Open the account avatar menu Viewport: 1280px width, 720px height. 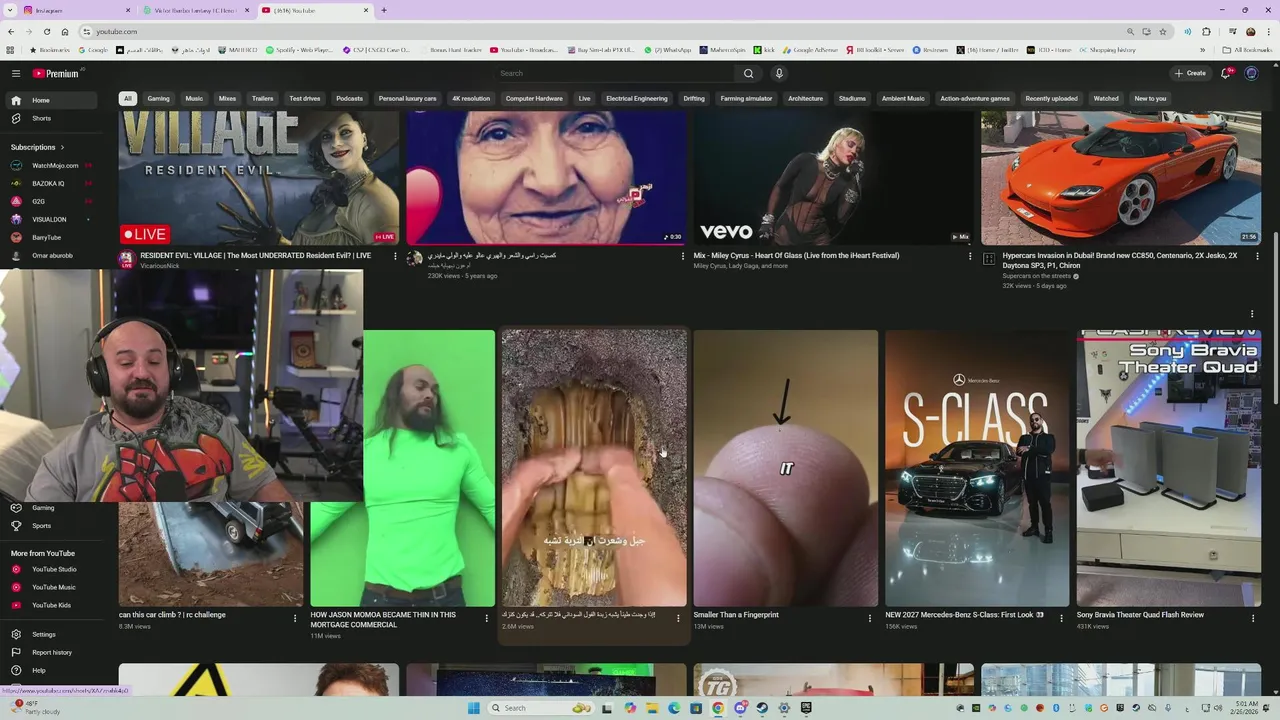[1251, 73]
